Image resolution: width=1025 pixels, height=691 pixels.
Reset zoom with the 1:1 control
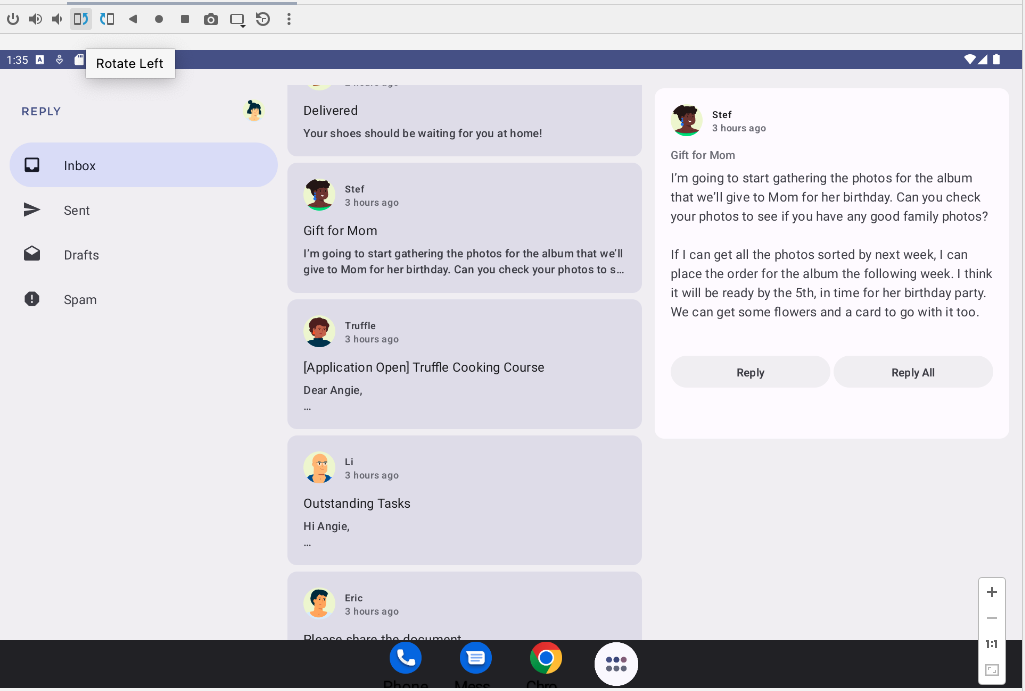coord(991,644)
